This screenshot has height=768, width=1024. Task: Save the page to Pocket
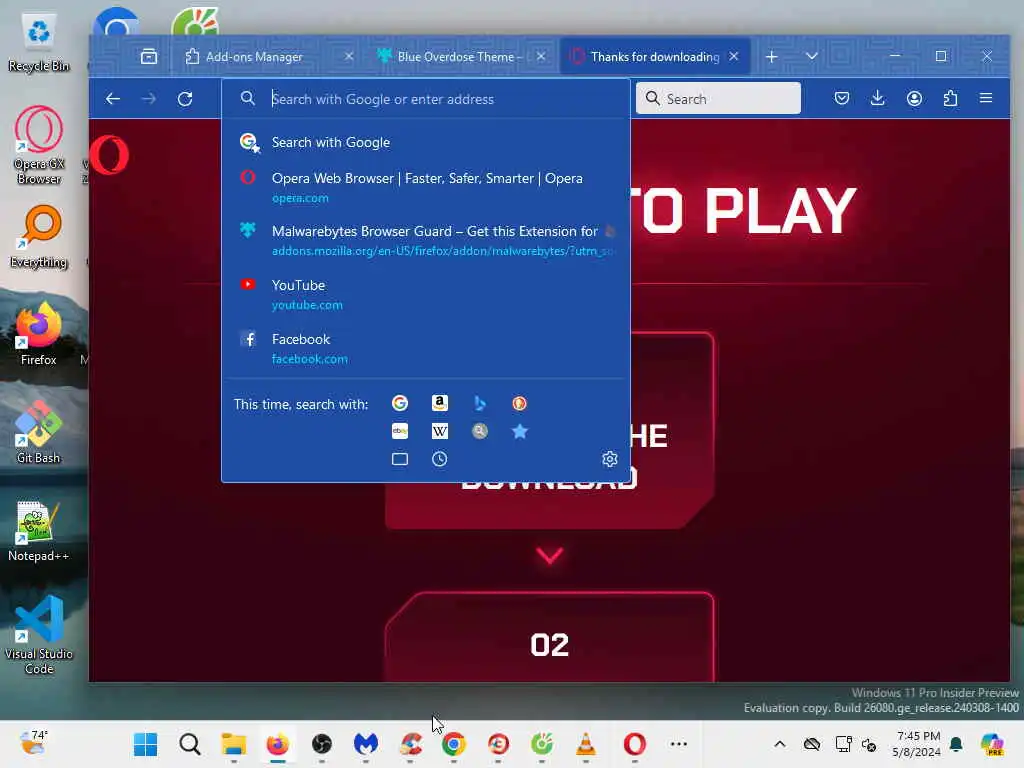pos(842,99)
